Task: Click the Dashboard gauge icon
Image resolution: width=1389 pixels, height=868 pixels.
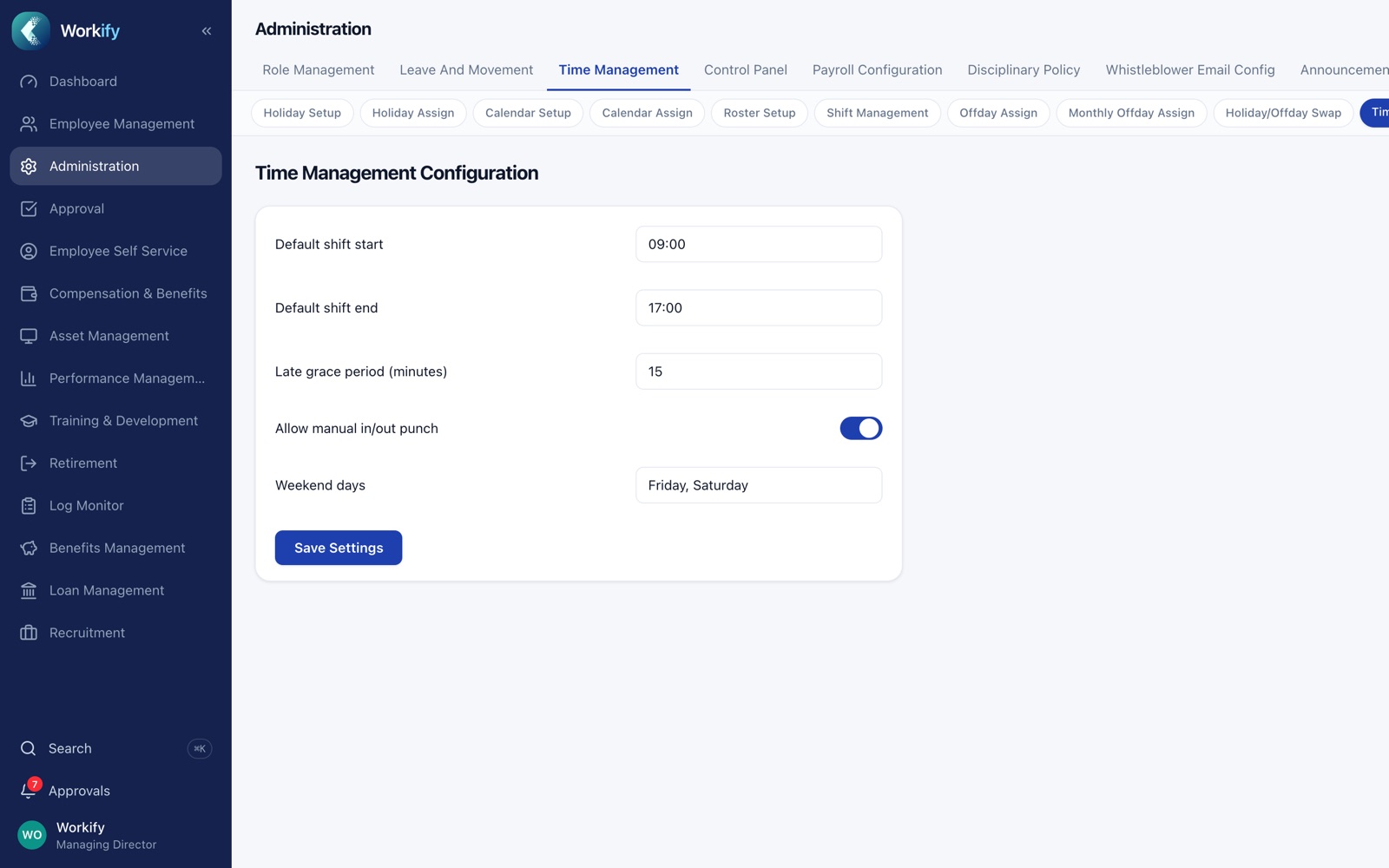Action: tap(29, 82)
